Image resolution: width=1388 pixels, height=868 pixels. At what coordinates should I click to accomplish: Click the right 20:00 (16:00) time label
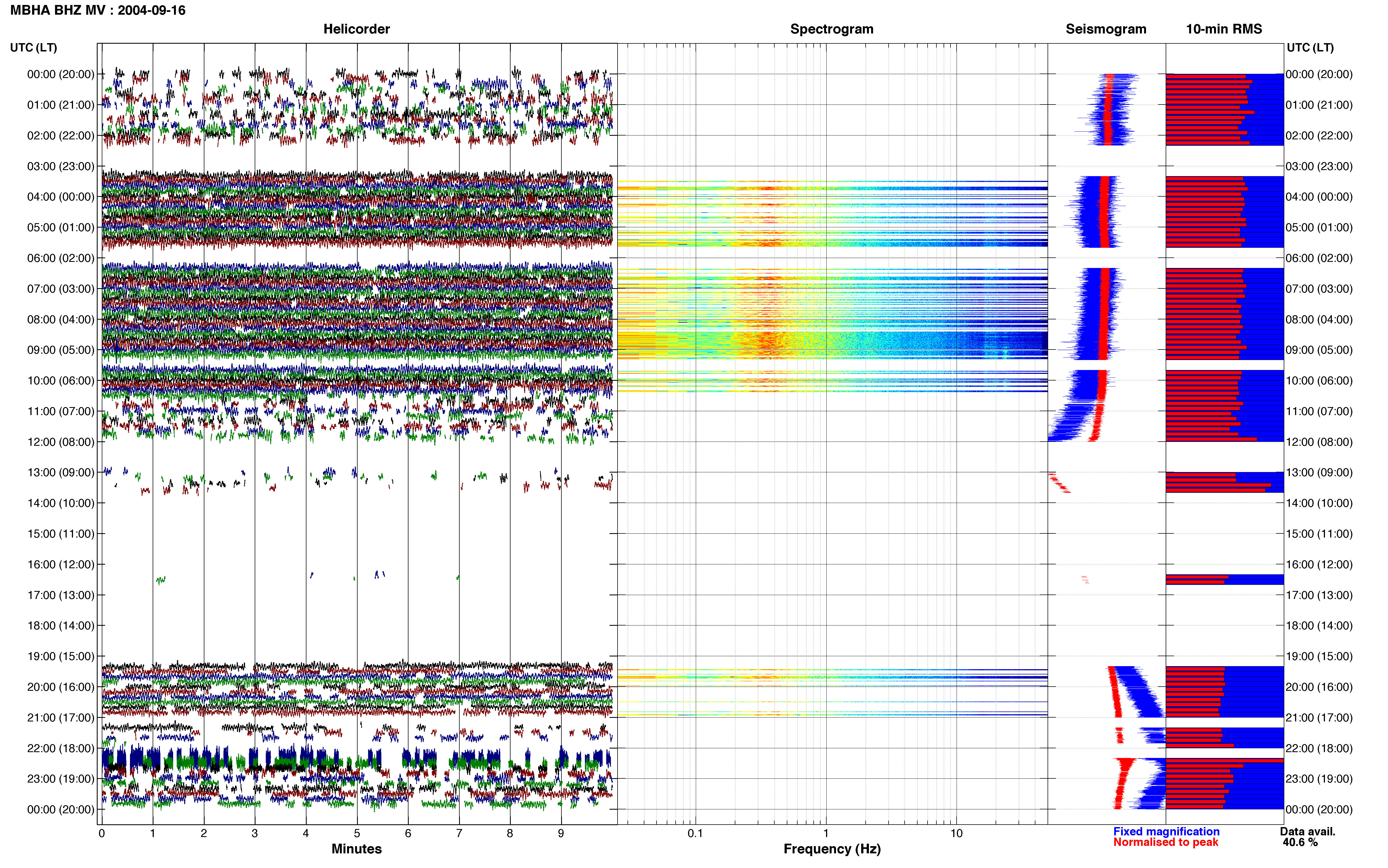coord(1319,687)
